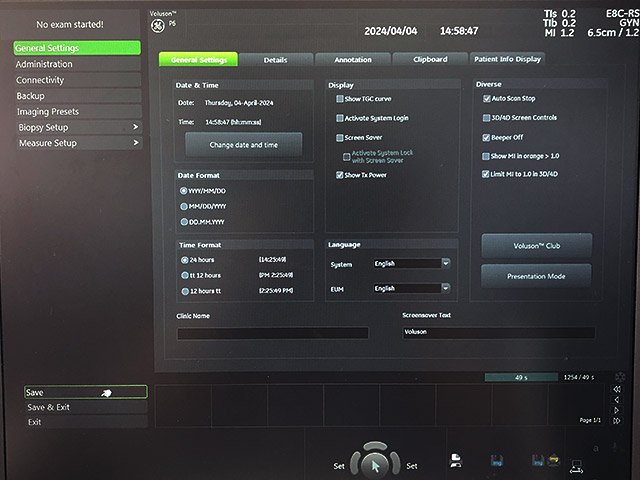Click the printer icon in bottom bar
This screenshot has height=480, width=640.
click(x=456, y=460)
